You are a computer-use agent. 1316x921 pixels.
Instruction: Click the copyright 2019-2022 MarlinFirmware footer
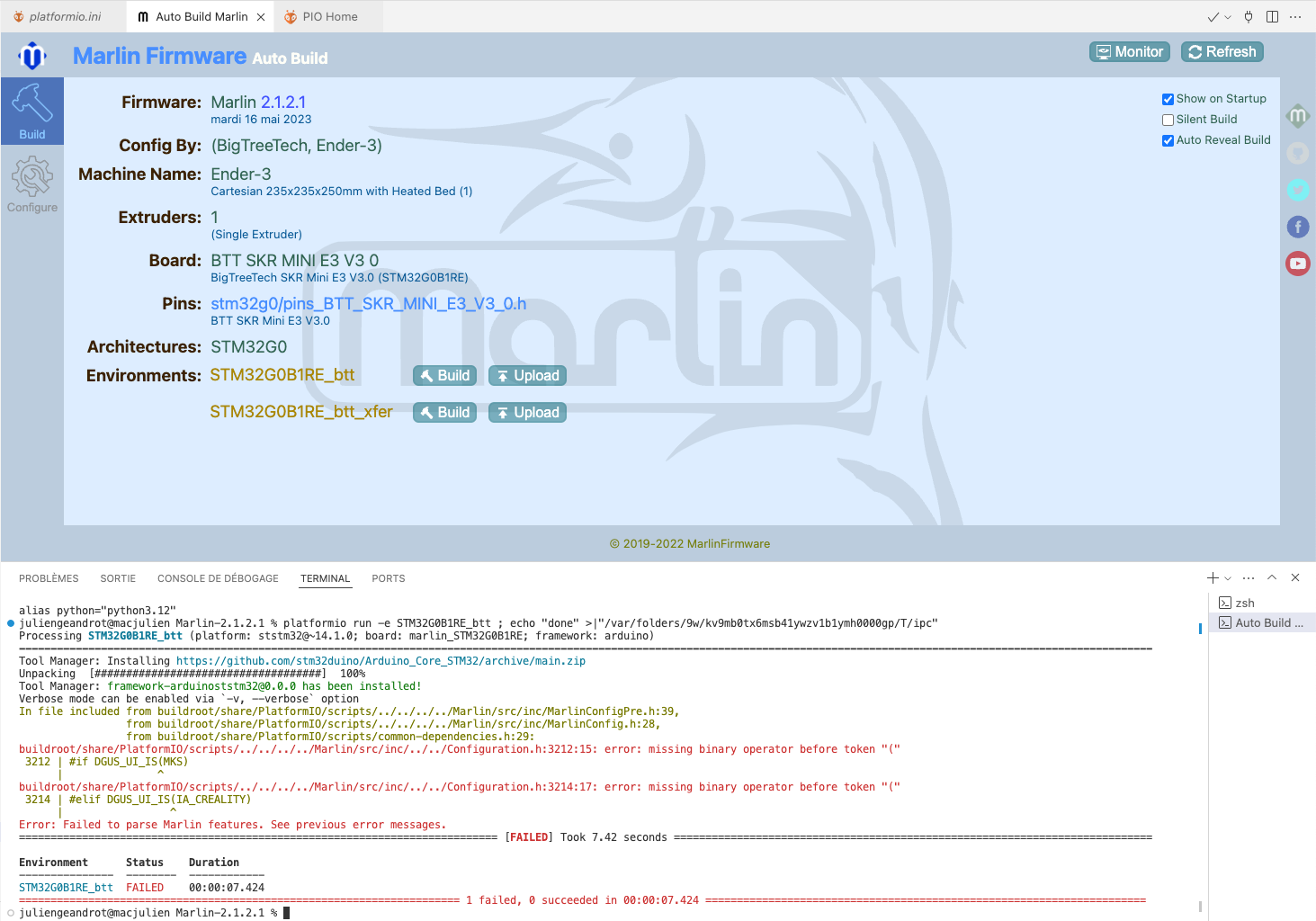click(690, 544)
